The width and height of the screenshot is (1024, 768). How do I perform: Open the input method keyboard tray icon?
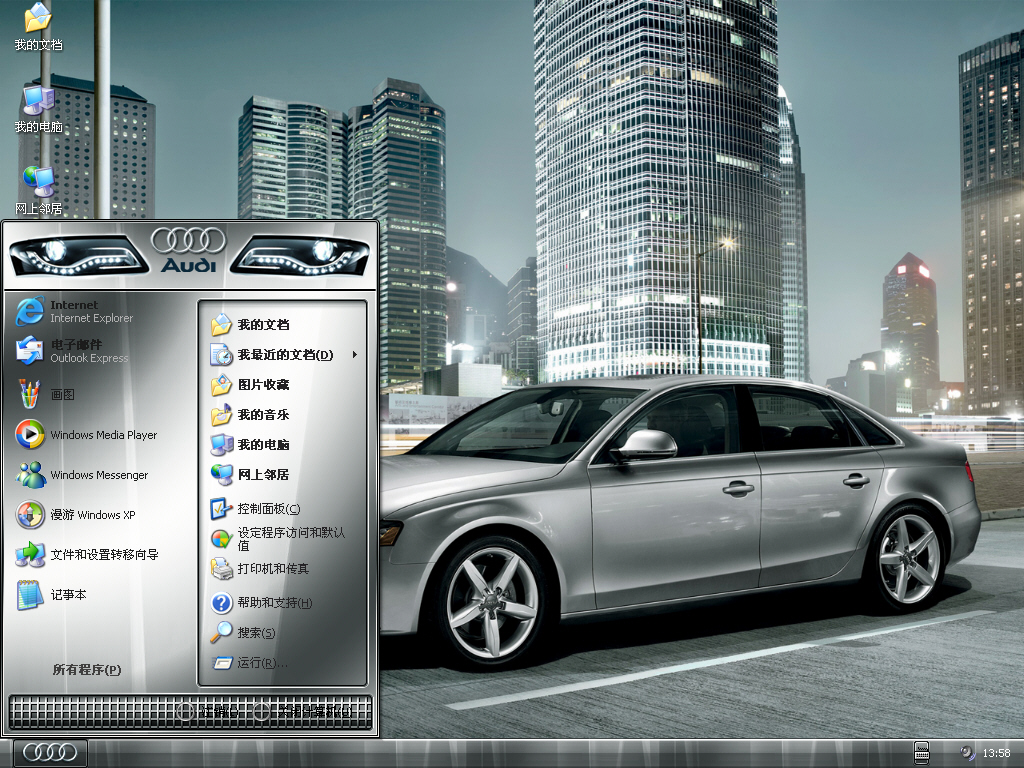[x=921, y=753]
